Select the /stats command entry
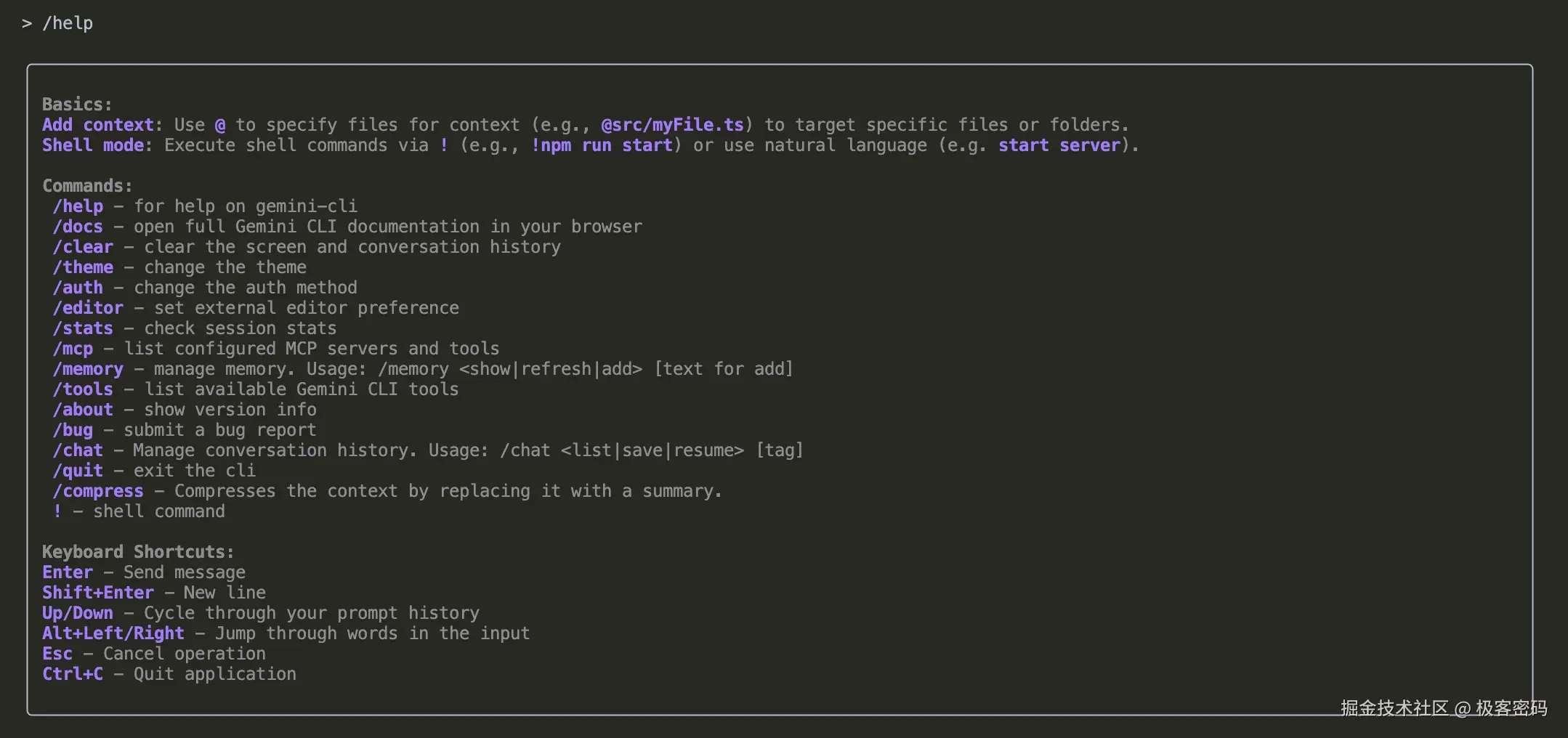 point(82,328)
